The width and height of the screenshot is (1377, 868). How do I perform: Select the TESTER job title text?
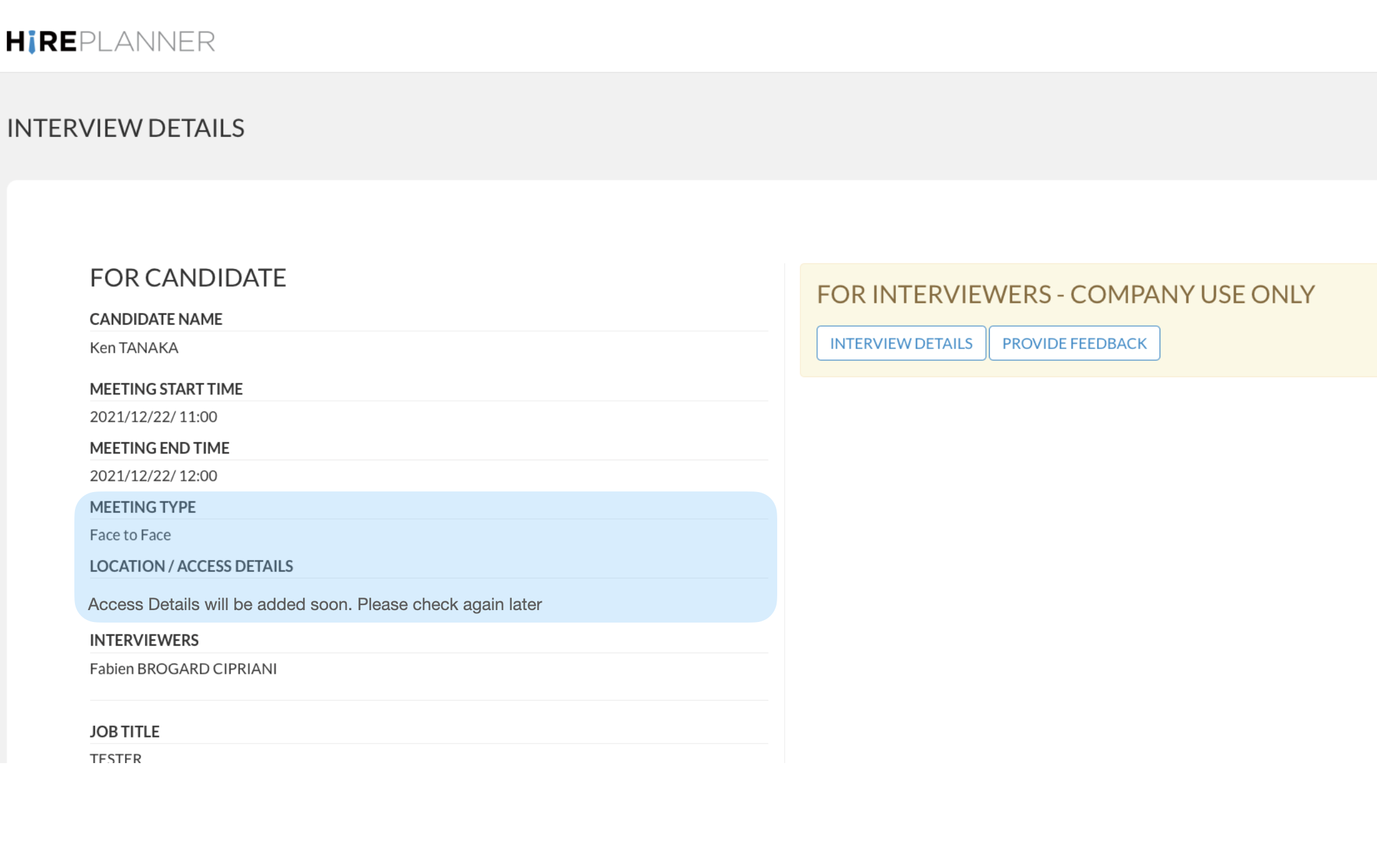pos(116,758)
